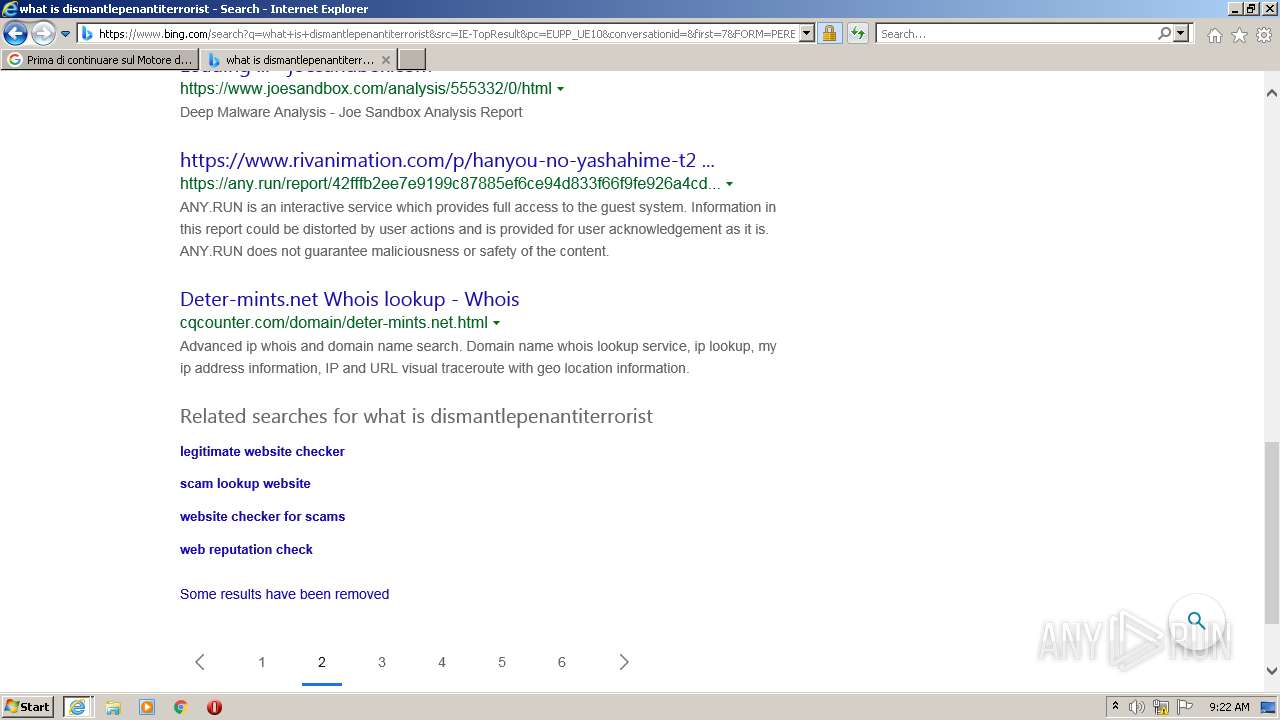Click the browser Back arrow button

(15, 34)
